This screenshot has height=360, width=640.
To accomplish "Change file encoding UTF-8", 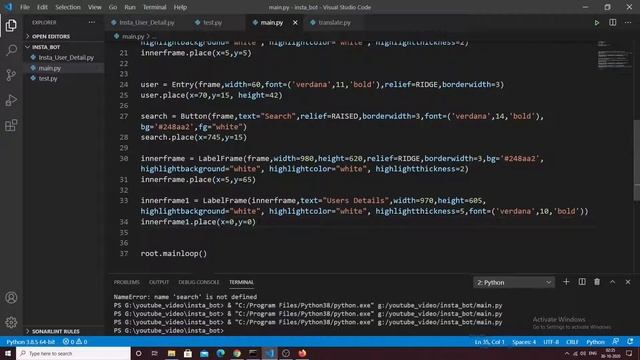I will (x=551, y=342).
